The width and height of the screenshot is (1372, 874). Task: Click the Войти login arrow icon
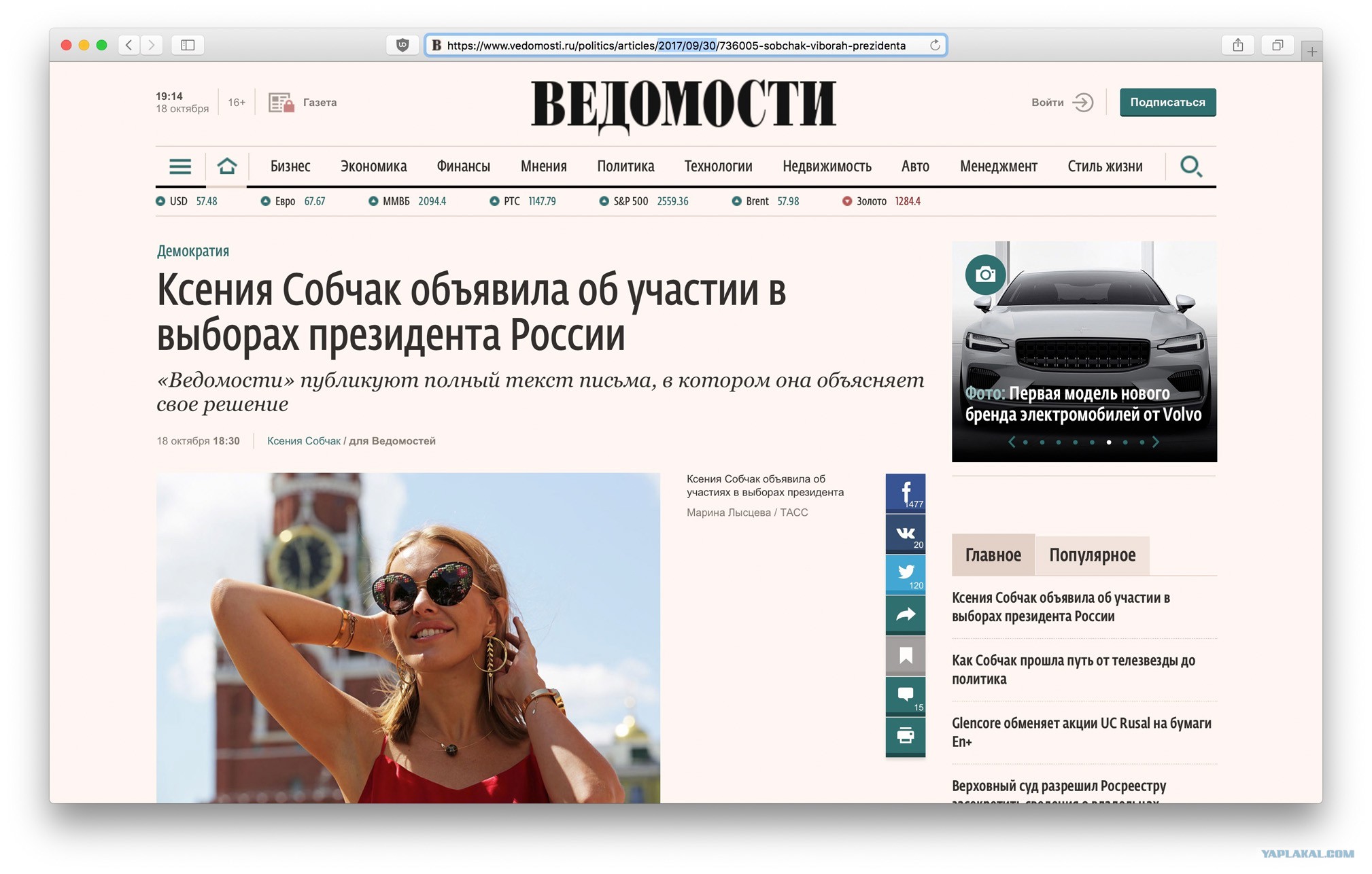pos(1082,103)
